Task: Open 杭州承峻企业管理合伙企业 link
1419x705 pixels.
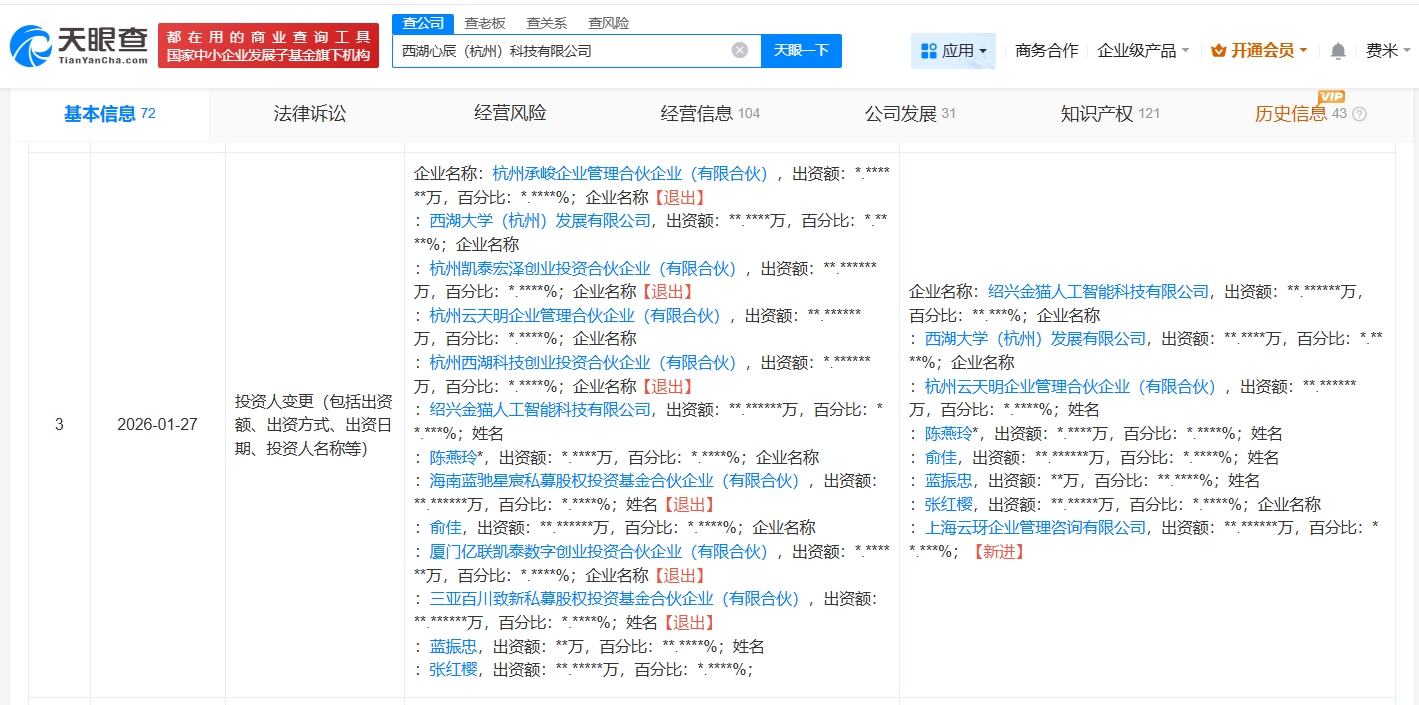Action: point(630,174)
